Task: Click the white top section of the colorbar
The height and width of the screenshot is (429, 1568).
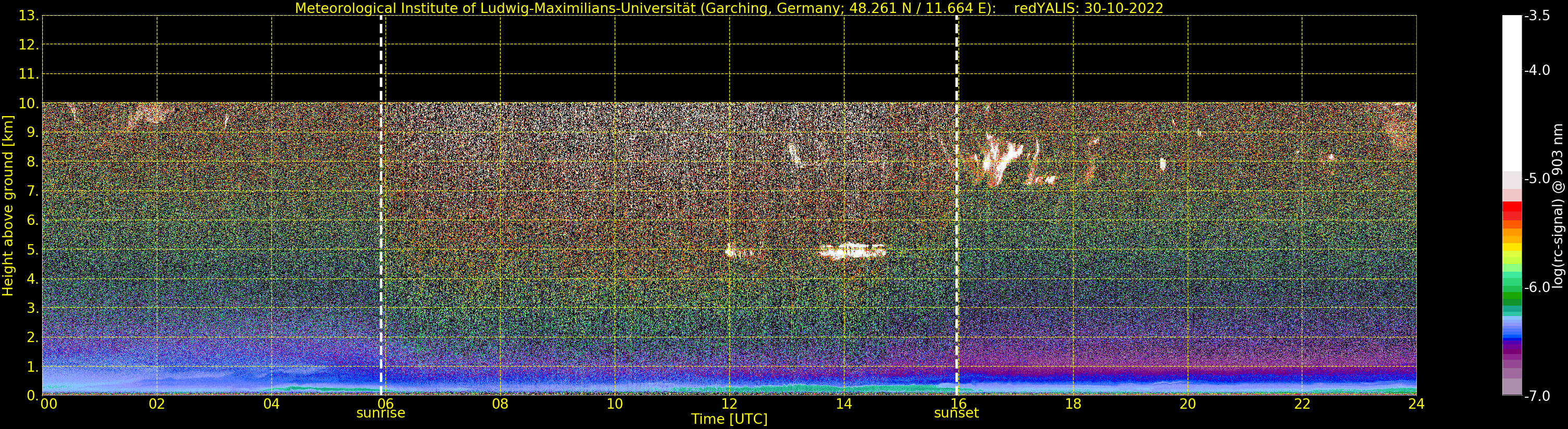Action: pos(1512,93)
